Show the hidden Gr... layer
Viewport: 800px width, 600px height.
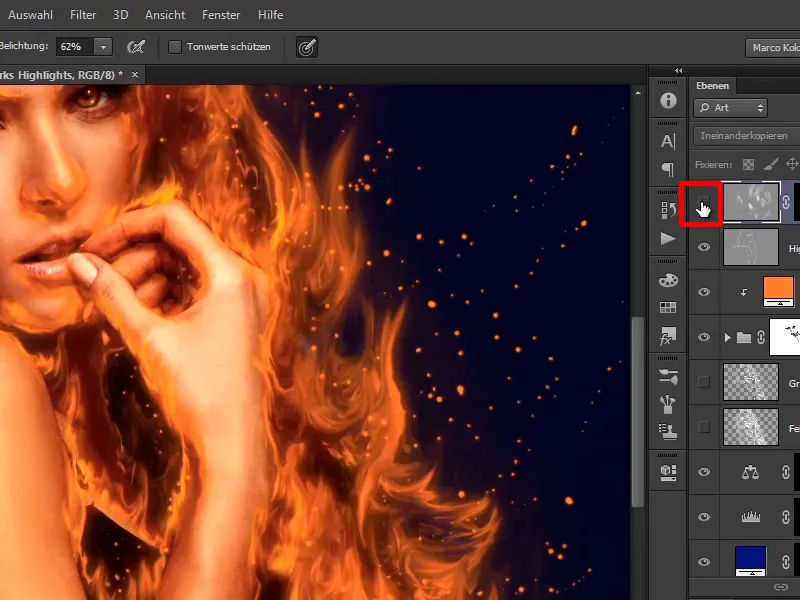(x=704, y=382)
